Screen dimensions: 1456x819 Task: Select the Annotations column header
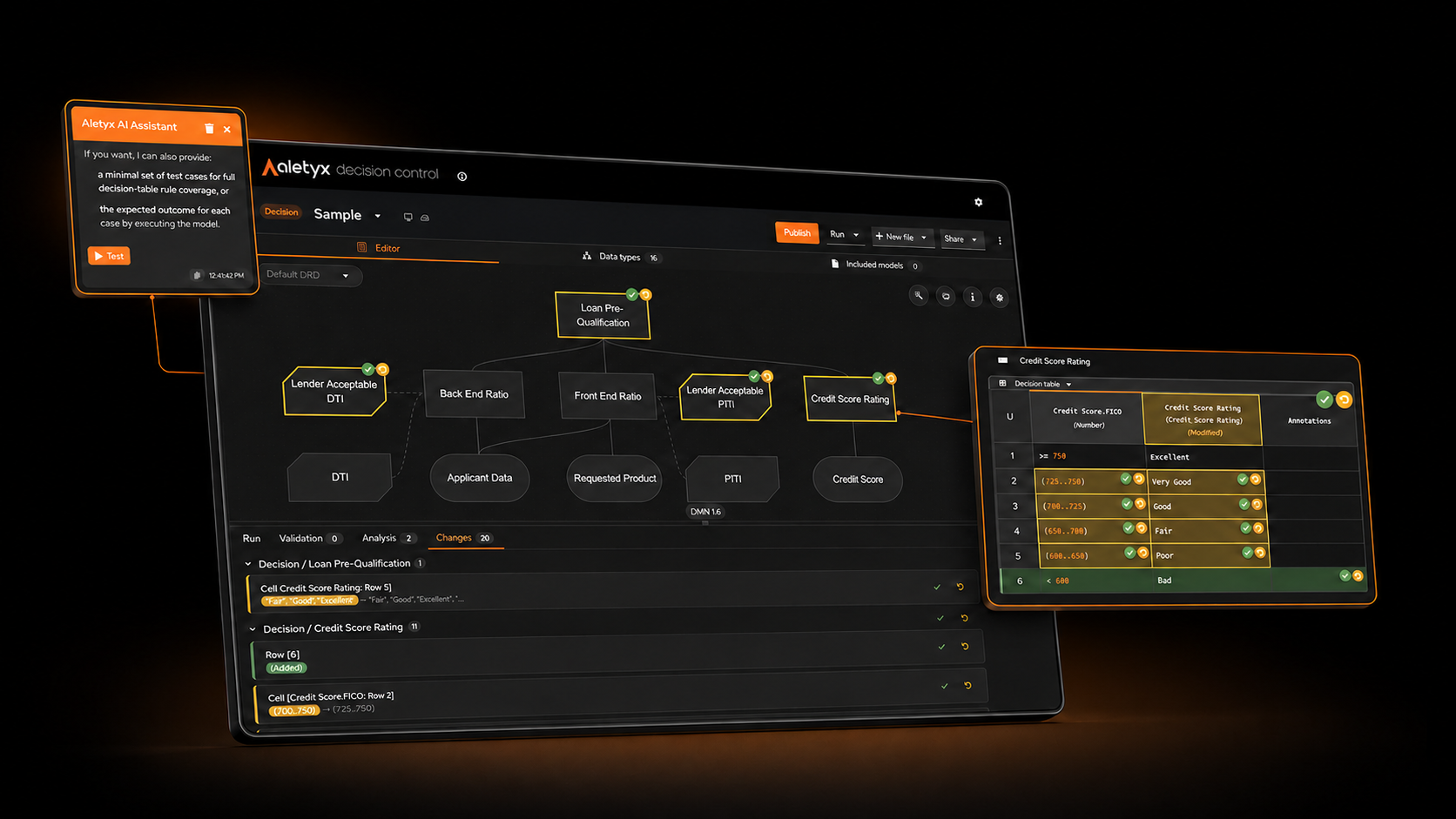pos(1309,421)
